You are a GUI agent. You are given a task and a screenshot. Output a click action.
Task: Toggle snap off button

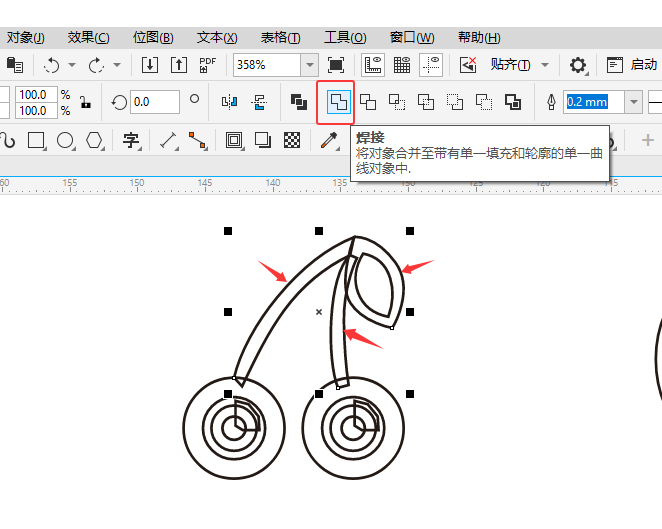click(x=468, y=65)
